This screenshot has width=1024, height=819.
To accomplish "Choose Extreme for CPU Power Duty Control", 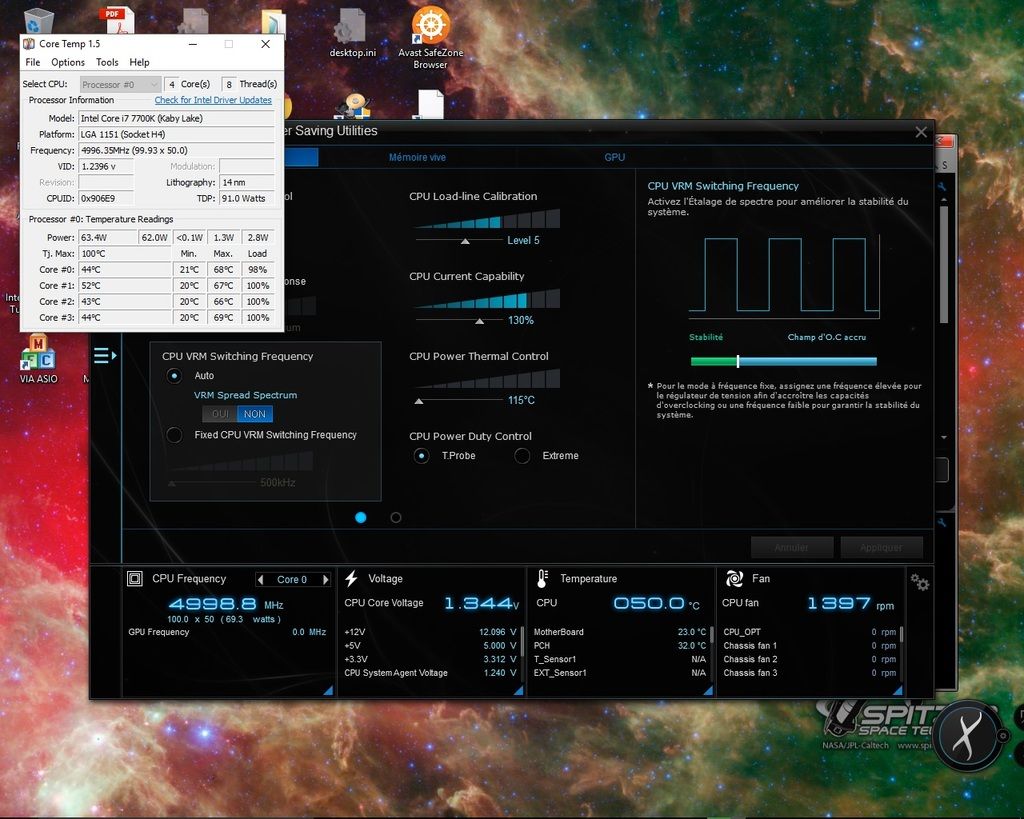I will (522, 456).
